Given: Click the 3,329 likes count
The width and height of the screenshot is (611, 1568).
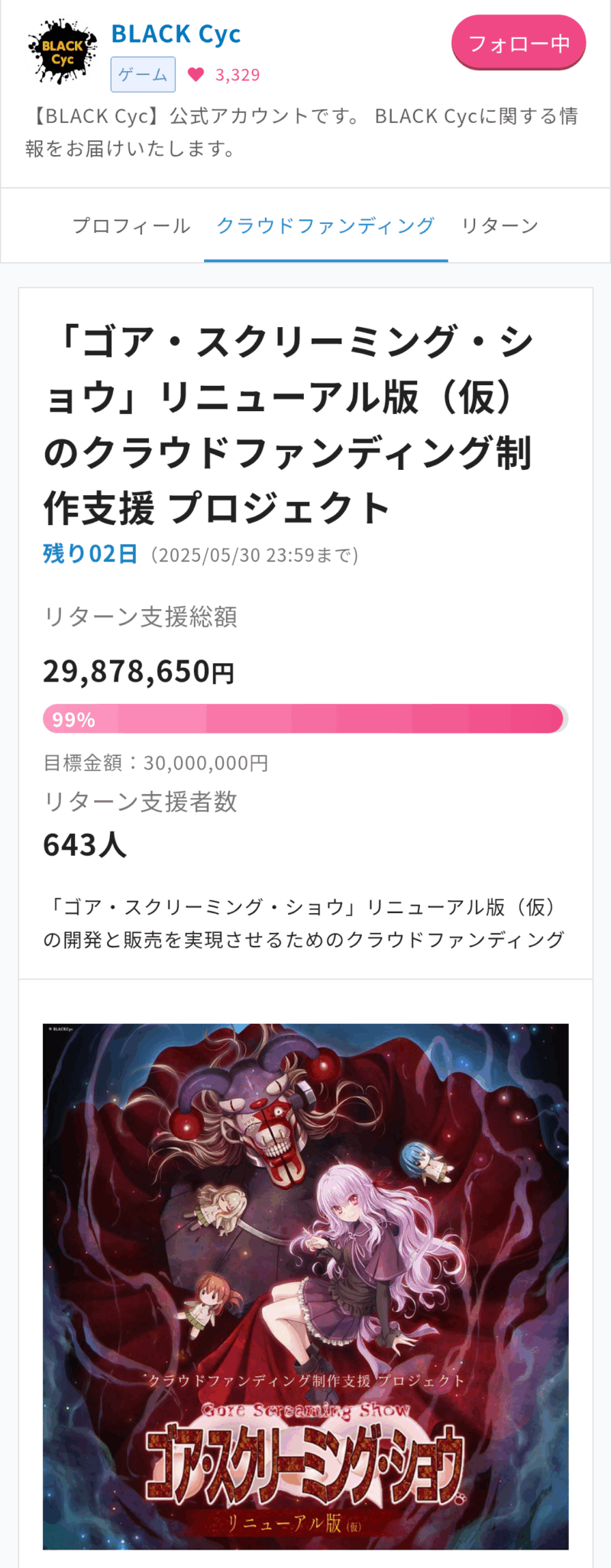Looking at the screenshot, I should [238, 75].
